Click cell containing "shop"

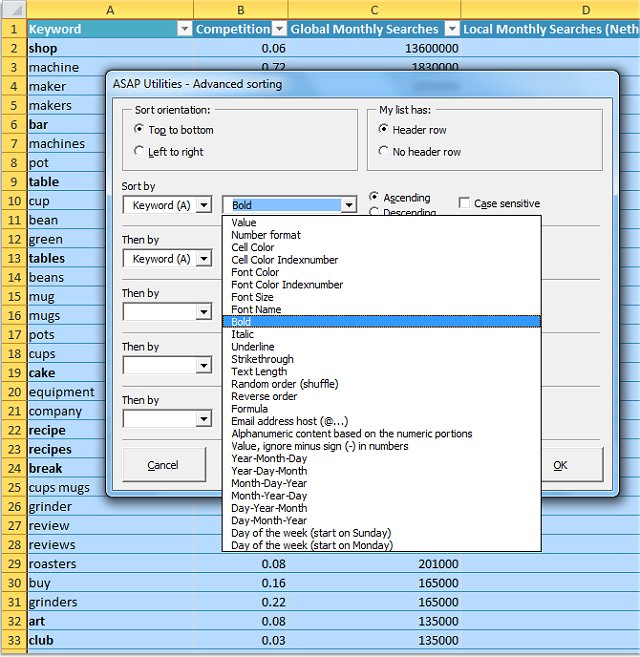(x=110, y=48)
